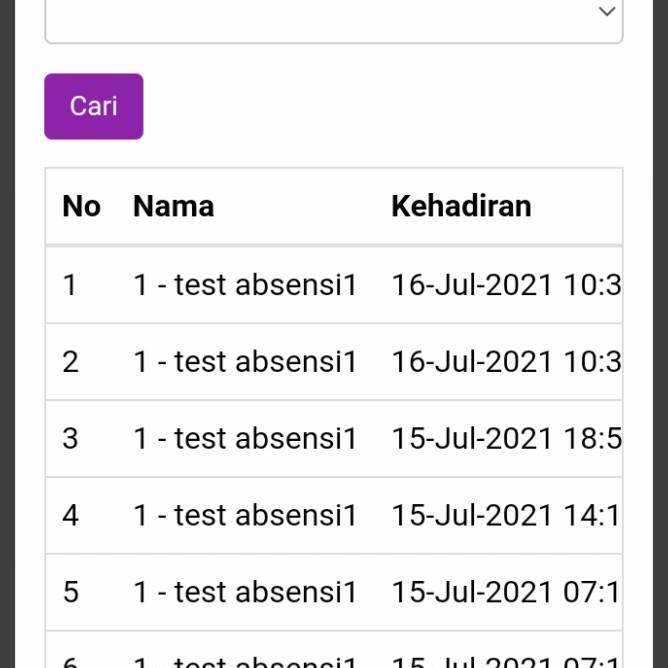Image resolution: width=668 pixels, height=668 pixels.
Task: Click the name cell in row 4
Action: pyautogui.click(x=245, y=515)
